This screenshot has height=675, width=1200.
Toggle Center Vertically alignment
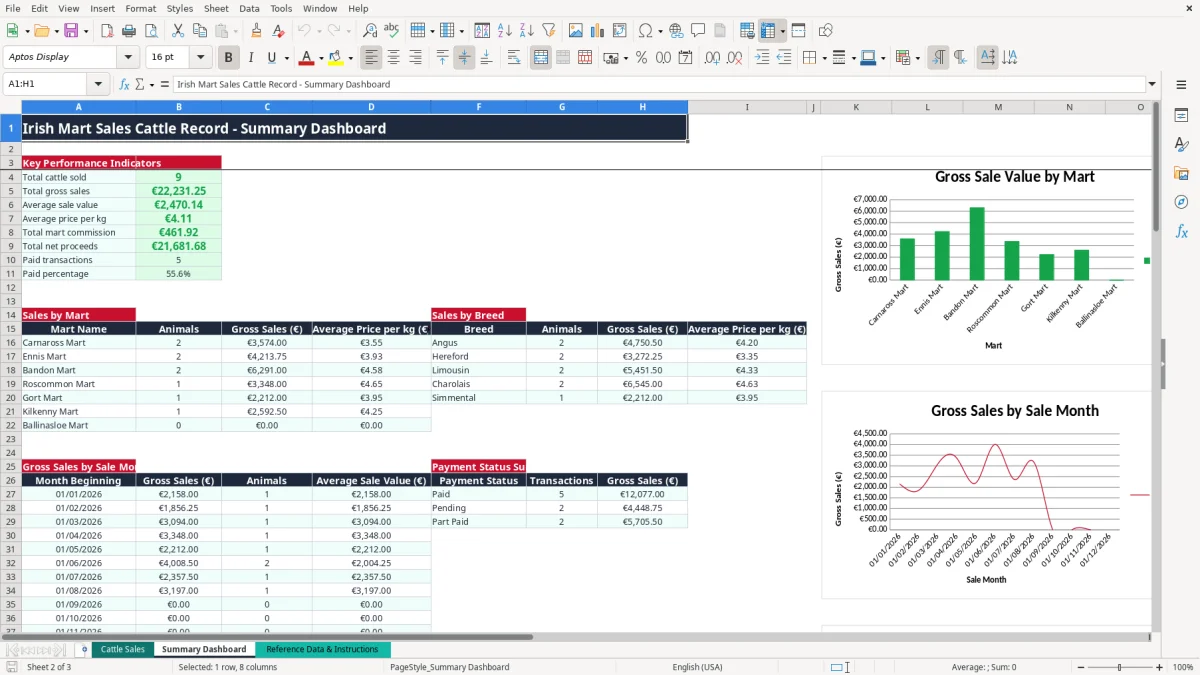[x=464, y=58]
